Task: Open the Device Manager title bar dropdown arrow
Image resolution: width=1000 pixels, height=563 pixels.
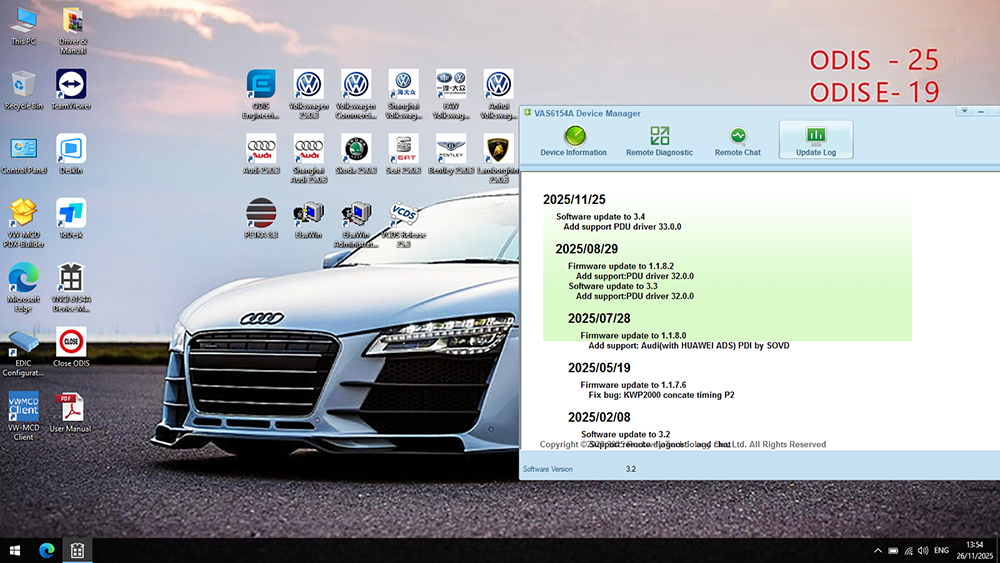Action: tap(963, 111)
